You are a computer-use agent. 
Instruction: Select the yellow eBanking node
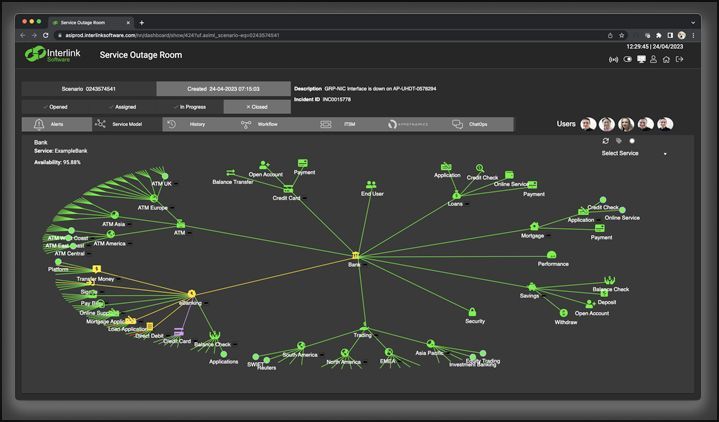(192, 294)
